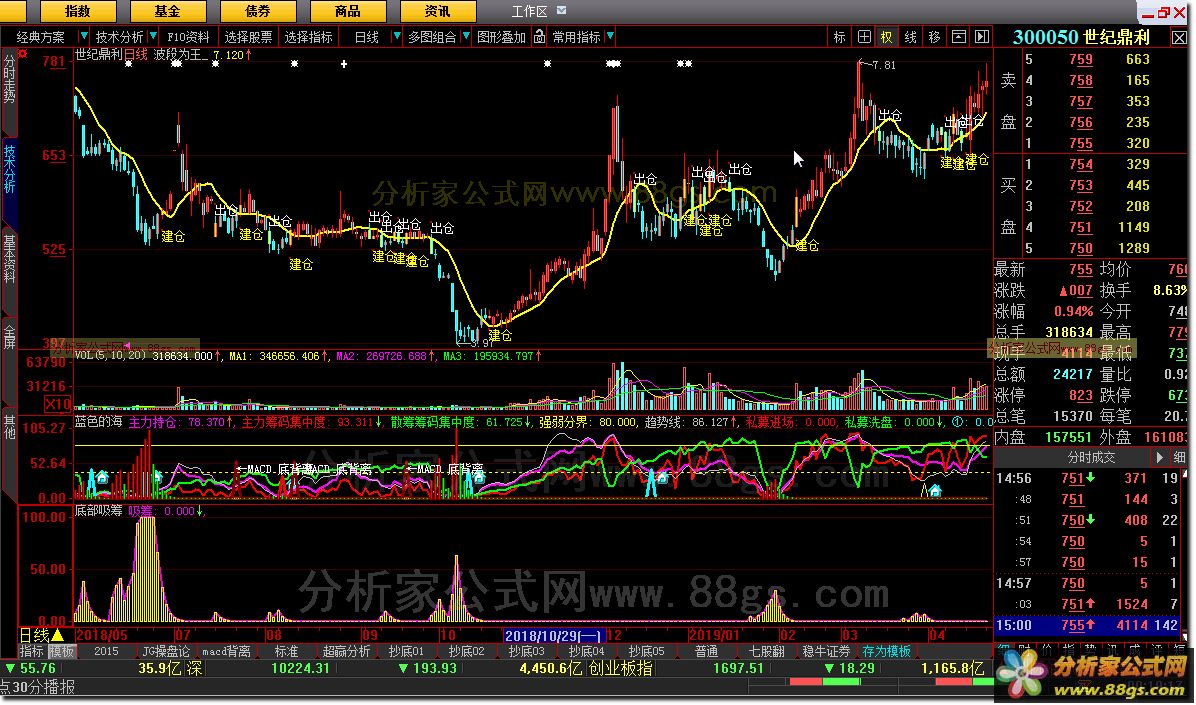Viewport: 1196px width, 705px height.
Task: Select the 2015 template tab
Action: 106,652
